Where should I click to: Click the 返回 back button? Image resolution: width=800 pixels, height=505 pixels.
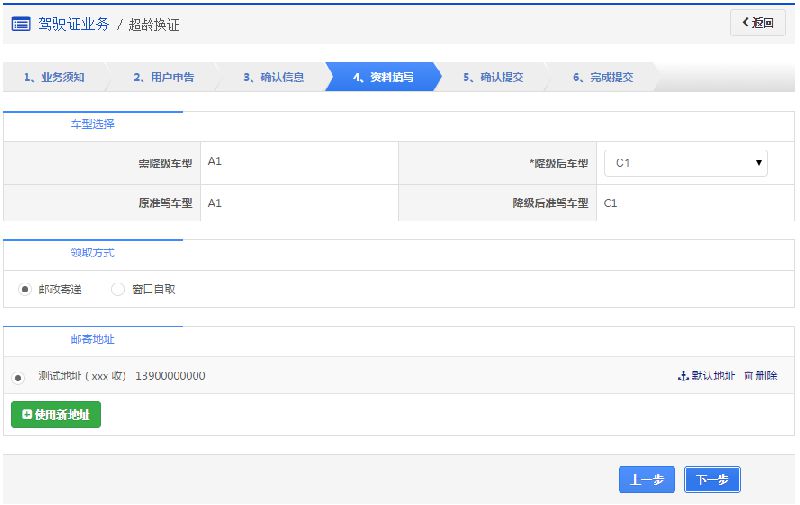(757, 23)
